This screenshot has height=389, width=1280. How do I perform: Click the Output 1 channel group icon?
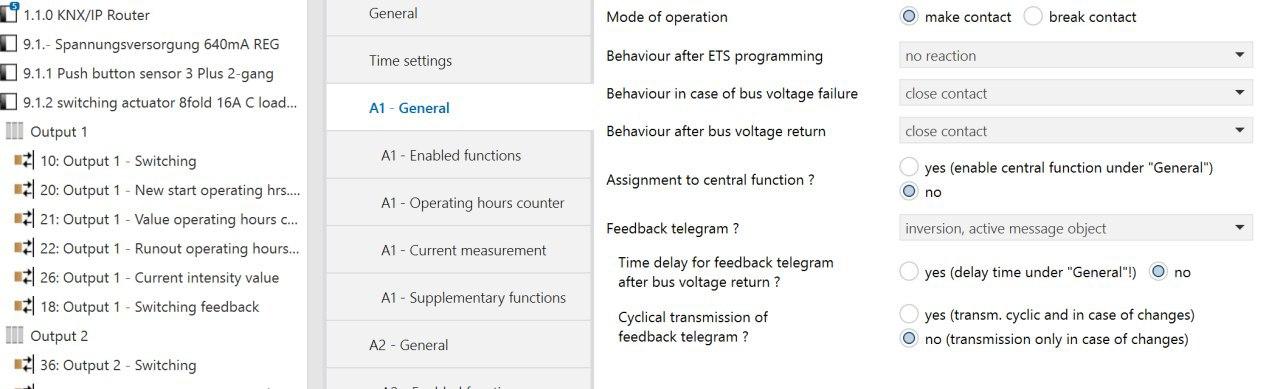click(x=15, y=131)
